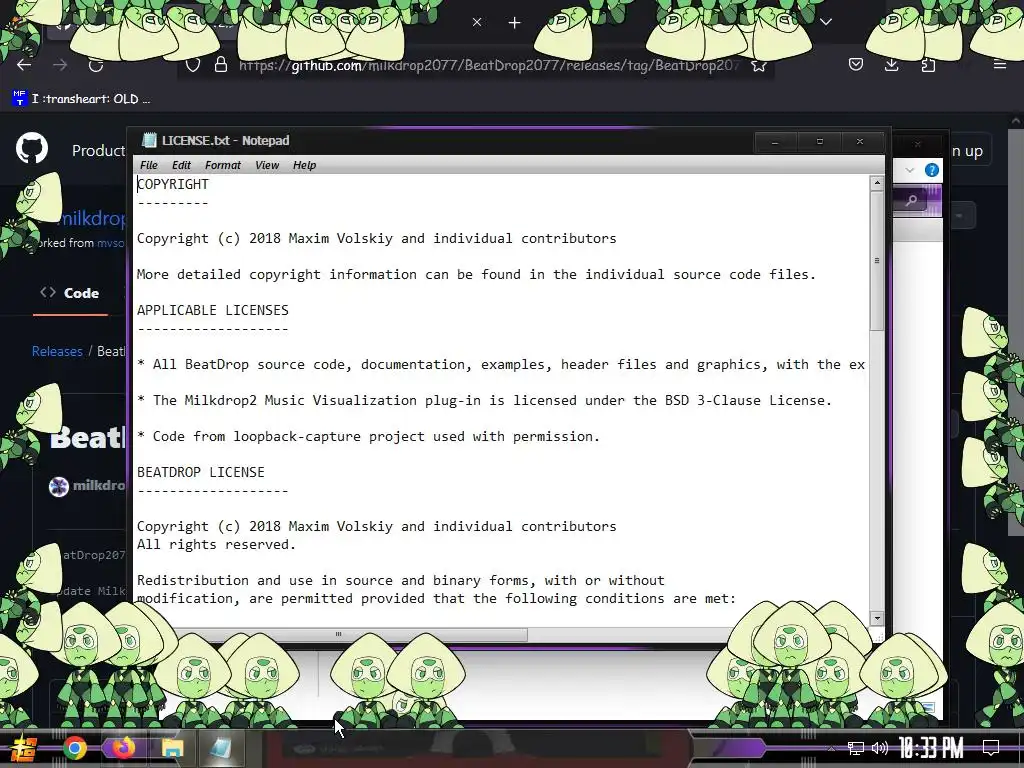Click the GitHub URL address bar
Image resolution: width=1024 pixels, height=768 pixels.
pos(488,65)
